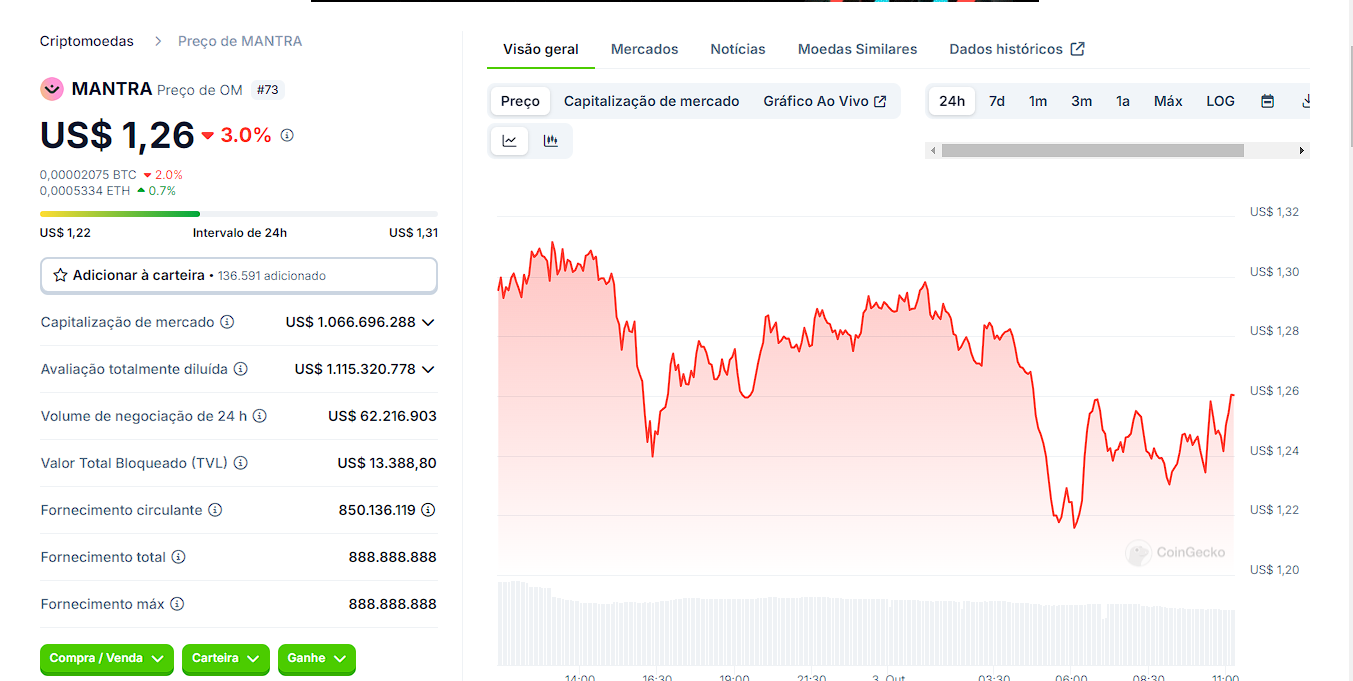1353x681 pixels.
Task: Open the Compra / Venda dropdown
Action: [x=106, y=659]
